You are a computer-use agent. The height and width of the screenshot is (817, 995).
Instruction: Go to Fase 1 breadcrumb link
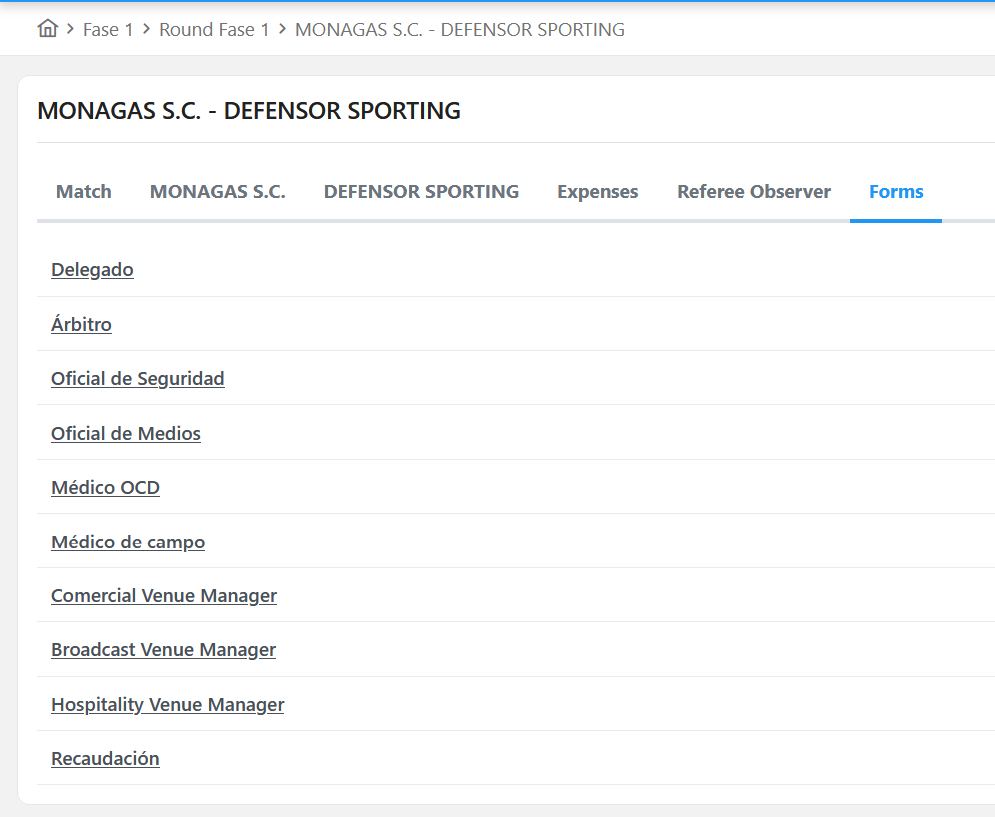108,30
